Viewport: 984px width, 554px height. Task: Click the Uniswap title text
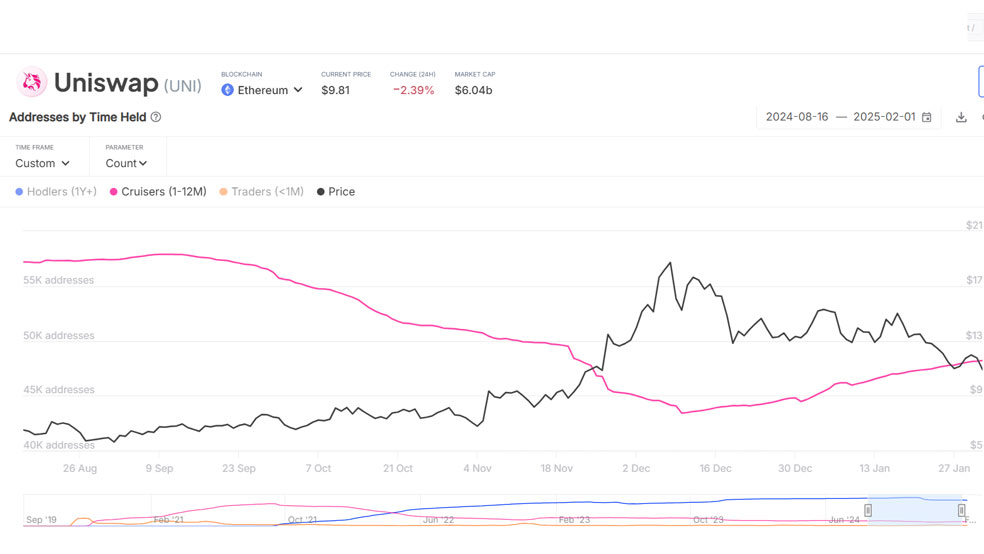(x=106, y=83)
